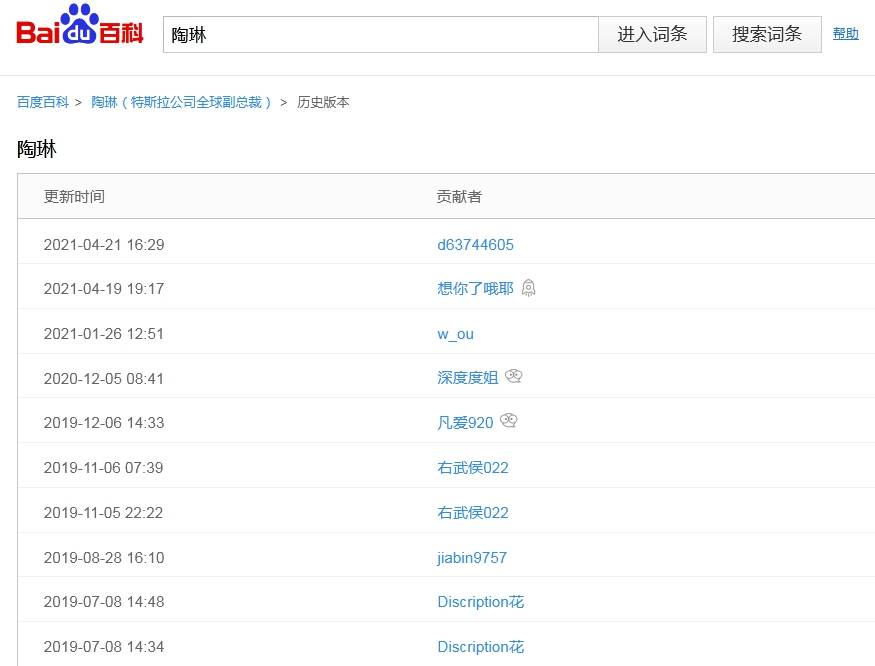Screen dimensions: 875x666
Task: Open contributor w_ou profile
Action: (455, 334)
